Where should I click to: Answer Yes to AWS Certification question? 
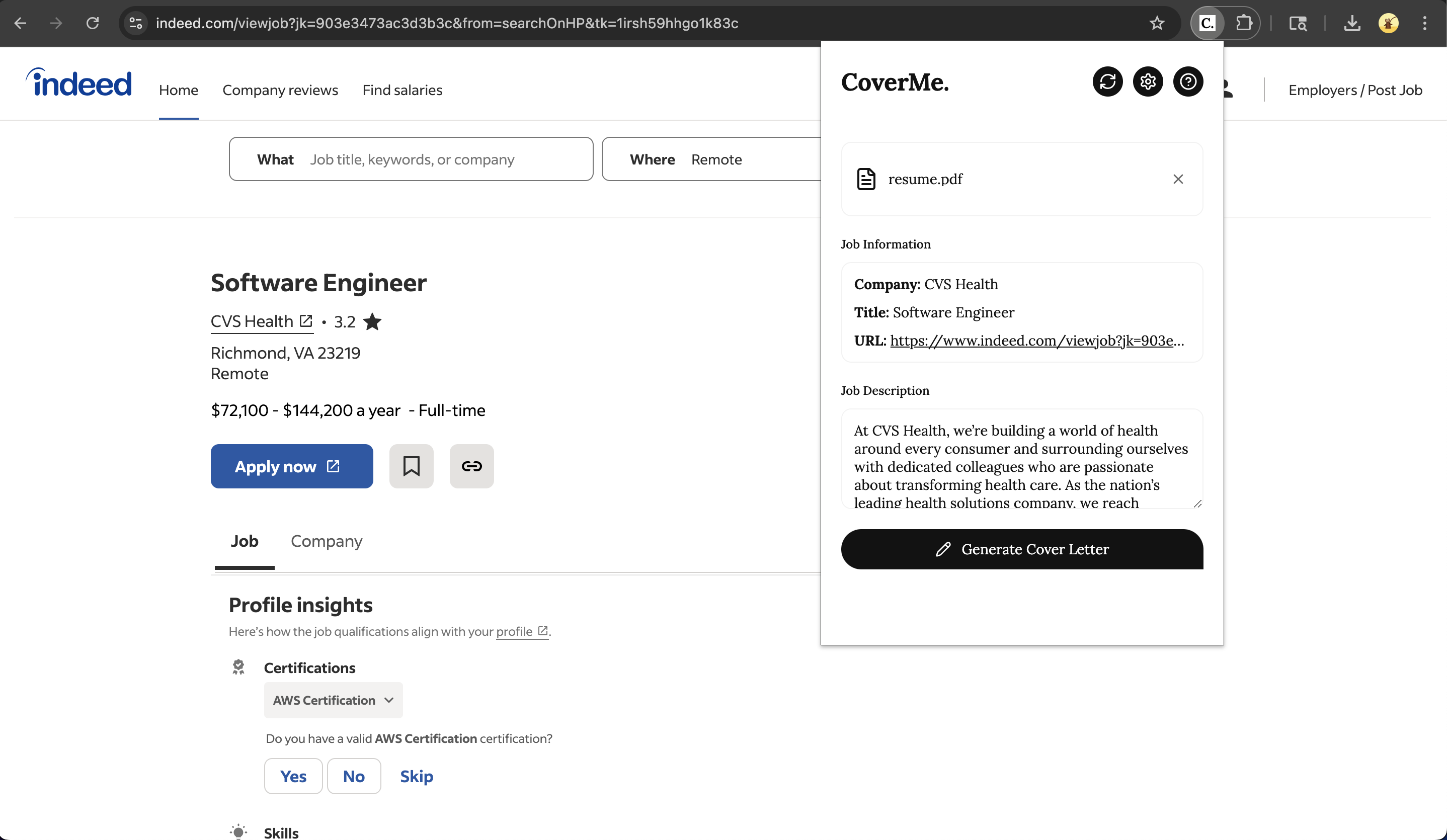pos(293,776)
